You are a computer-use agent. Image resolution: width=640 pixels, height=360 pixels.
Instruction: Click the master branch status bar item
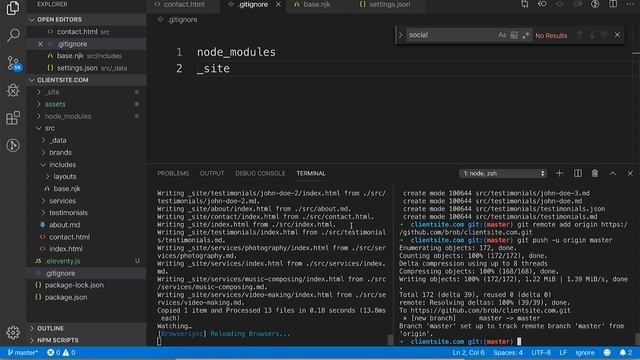23,353
